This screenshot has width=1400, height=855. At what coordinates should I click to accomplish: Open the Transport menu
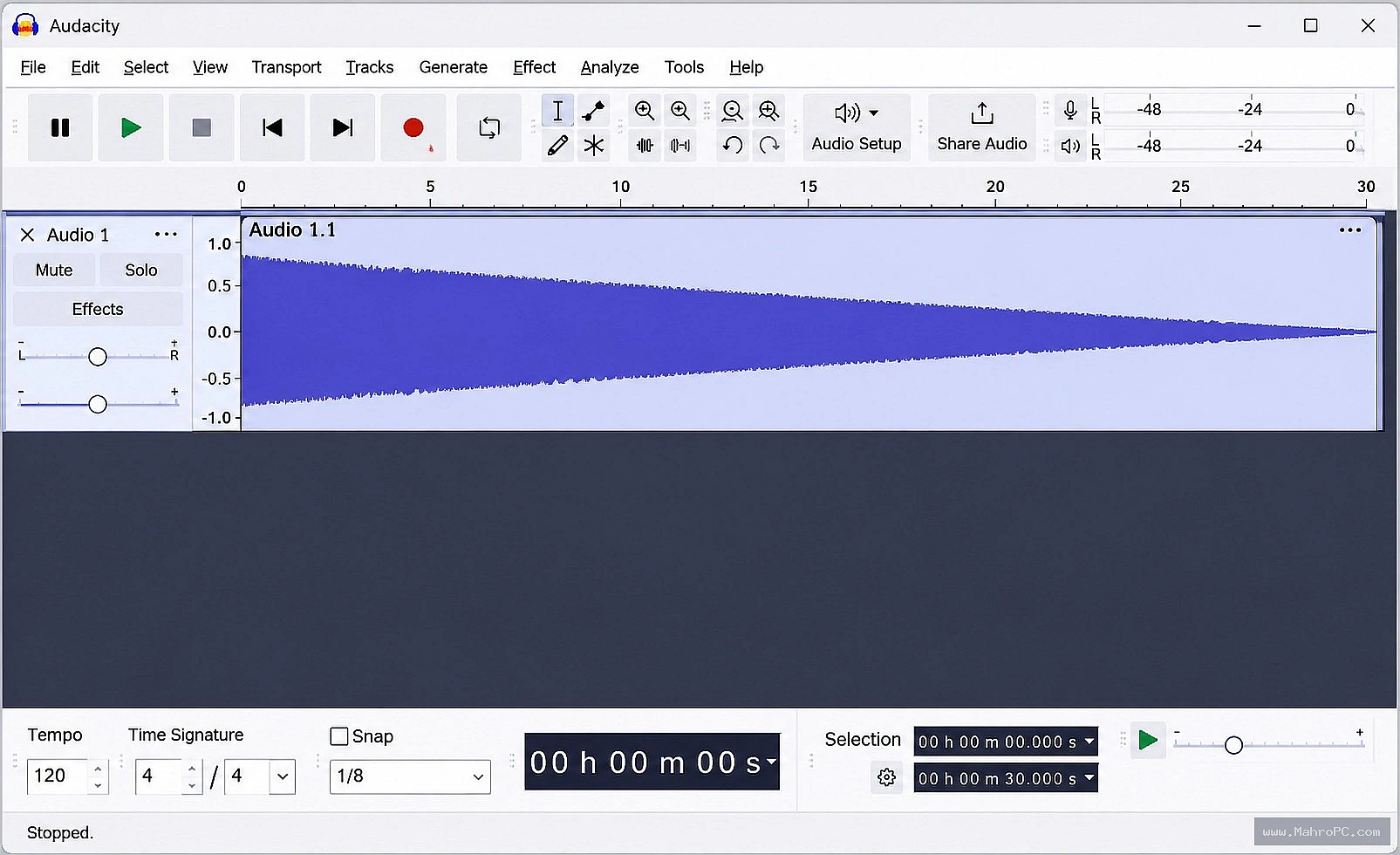286,67
